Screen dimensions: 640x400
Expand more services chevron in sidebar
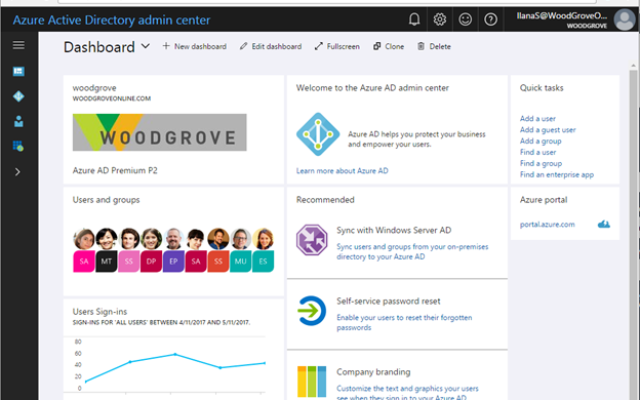18,172
